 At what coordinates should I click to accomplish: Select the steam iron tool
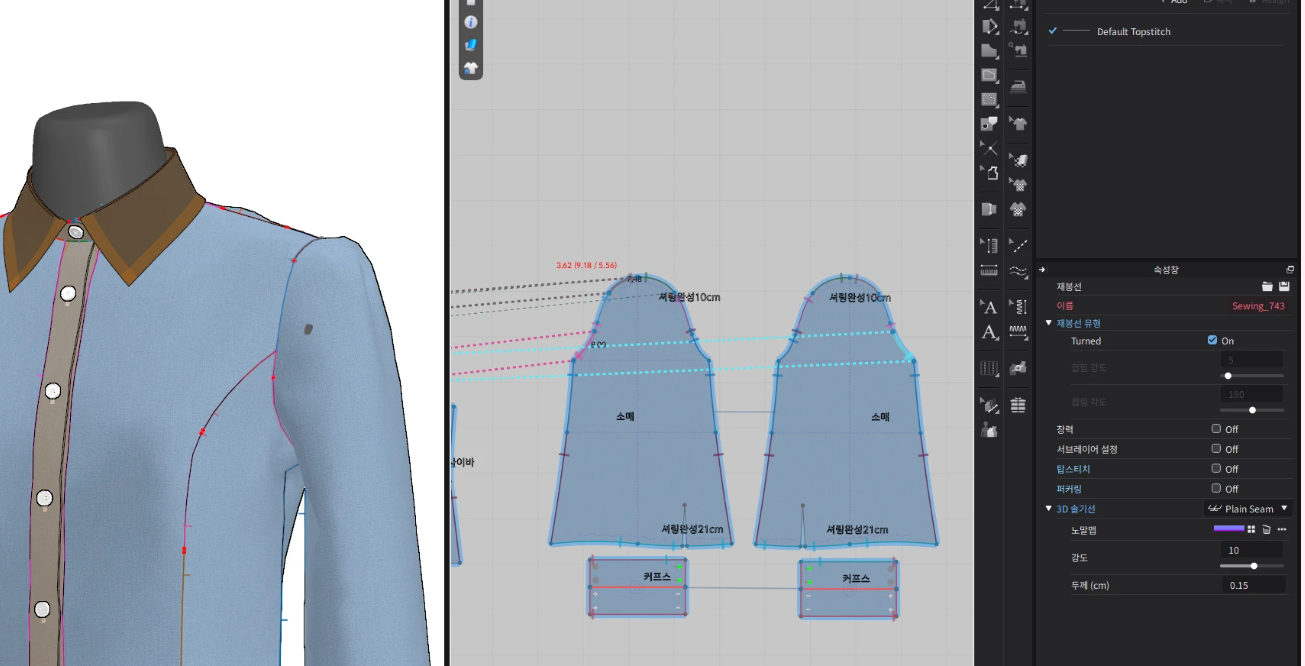[1018, 86]
